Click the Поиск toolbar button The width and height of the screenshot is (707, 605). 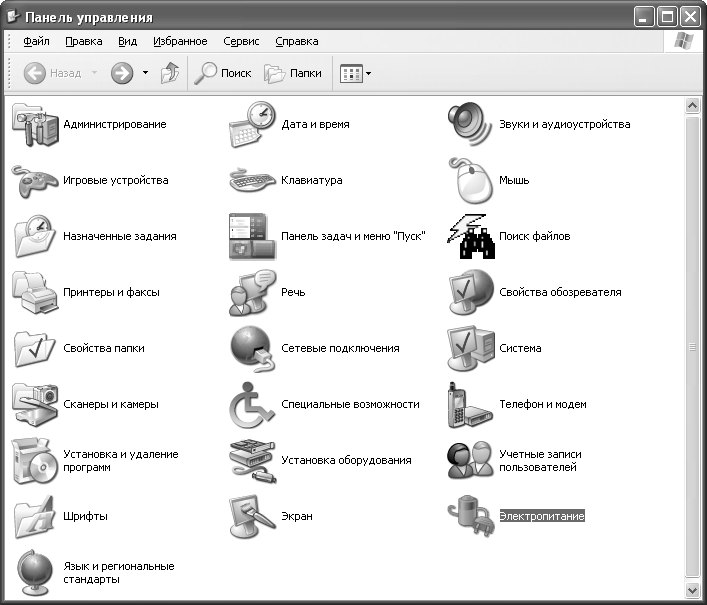(x=223, y=73)
